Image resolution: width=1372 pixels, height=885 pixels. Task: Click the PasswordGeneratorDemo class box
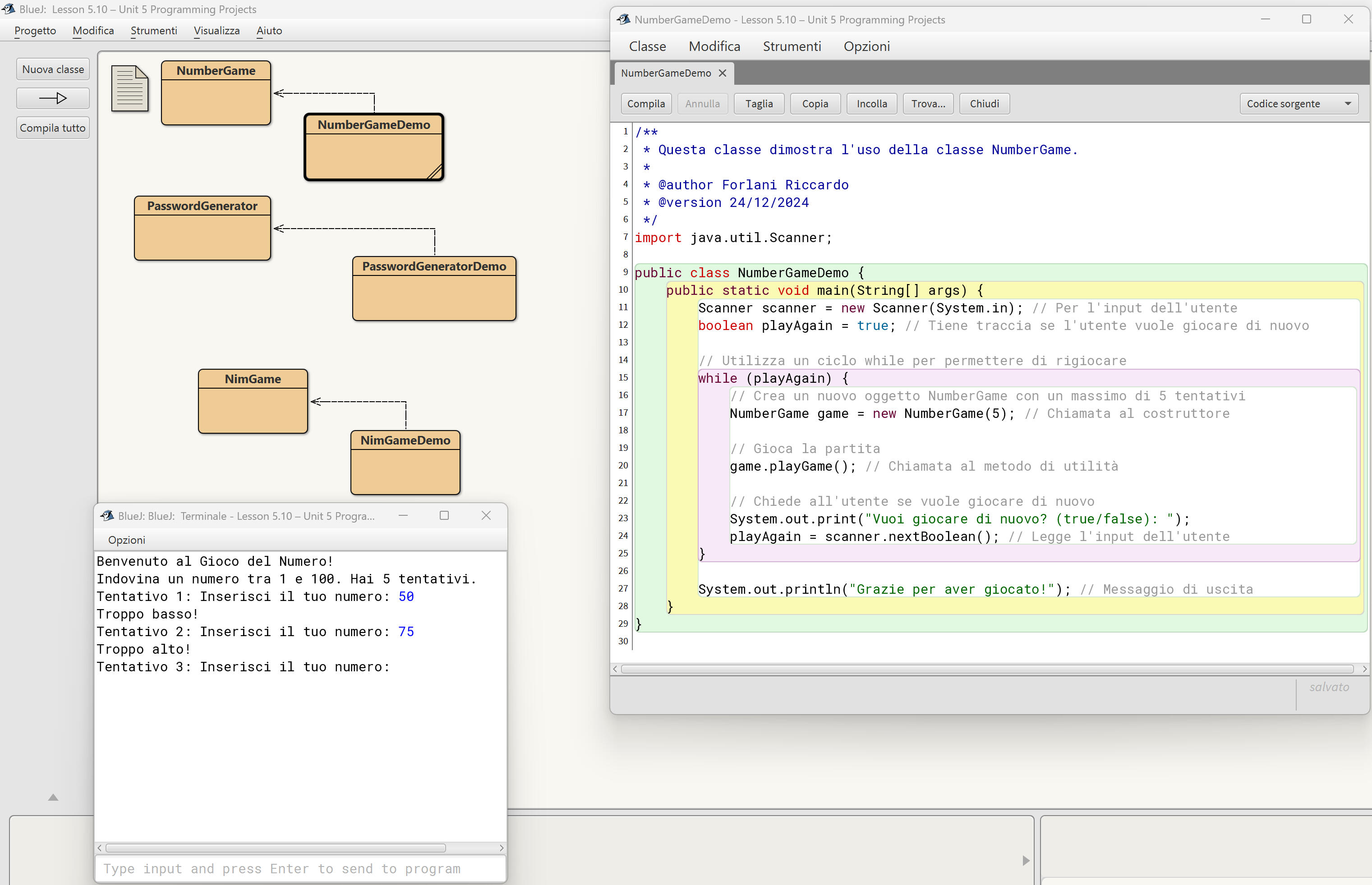tap(434, 289)
